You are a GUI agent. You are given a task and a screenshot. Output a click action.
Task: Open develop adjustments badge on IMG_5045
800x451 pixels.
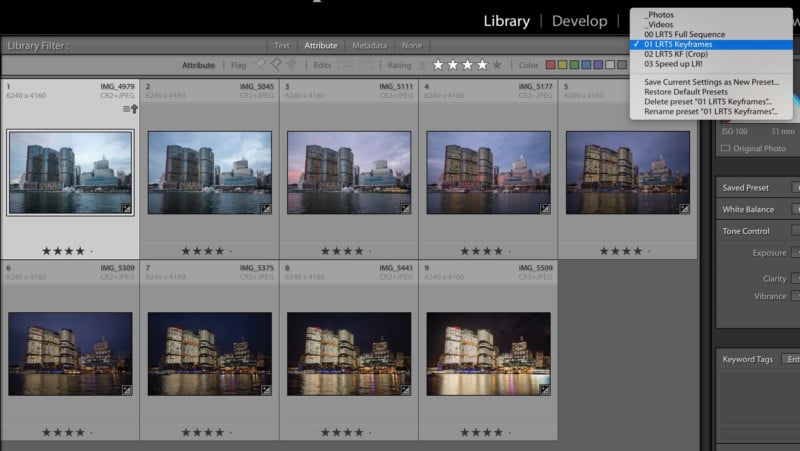266,208
